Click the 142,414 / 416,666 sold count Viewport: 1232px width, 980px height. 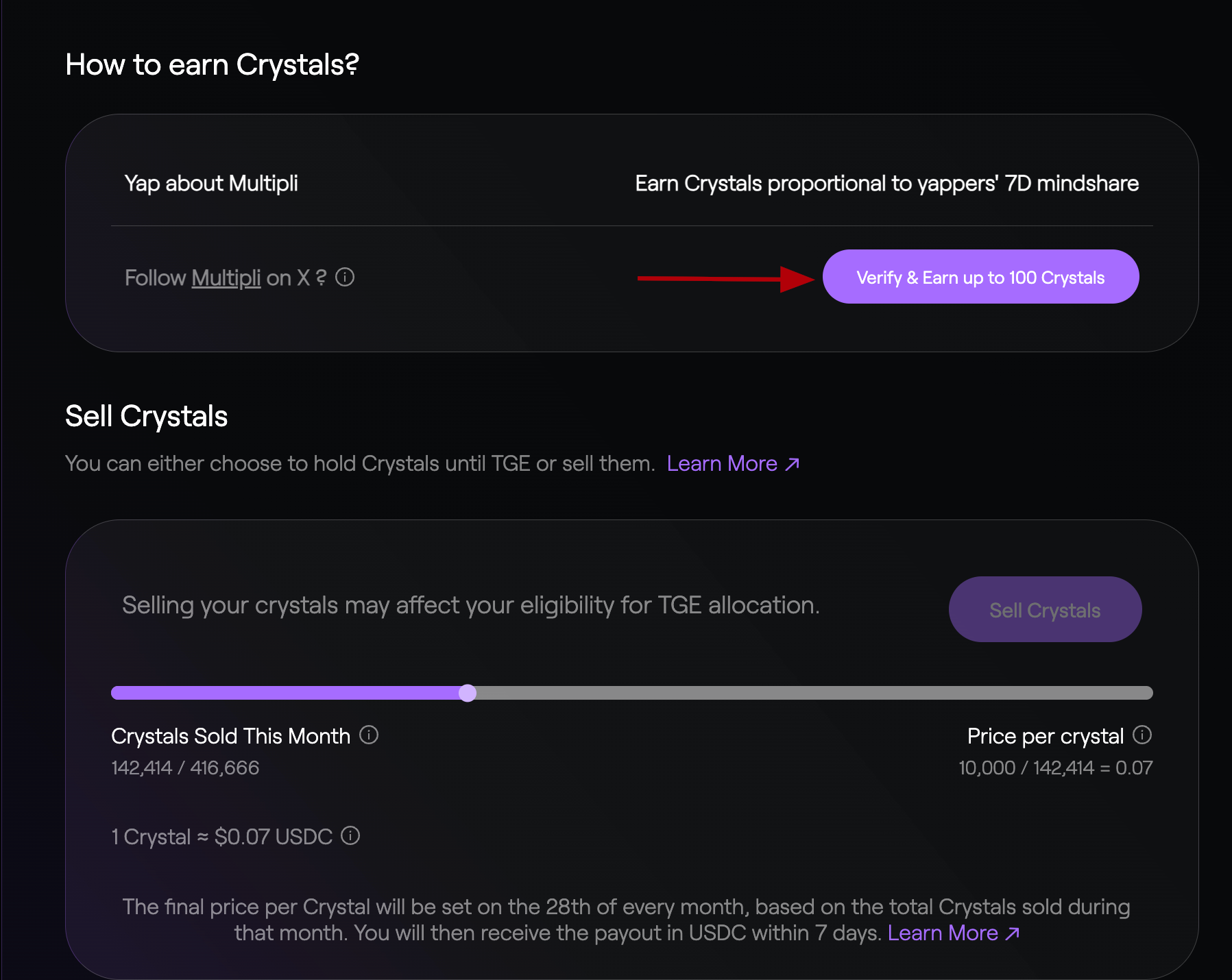point(185,768)
